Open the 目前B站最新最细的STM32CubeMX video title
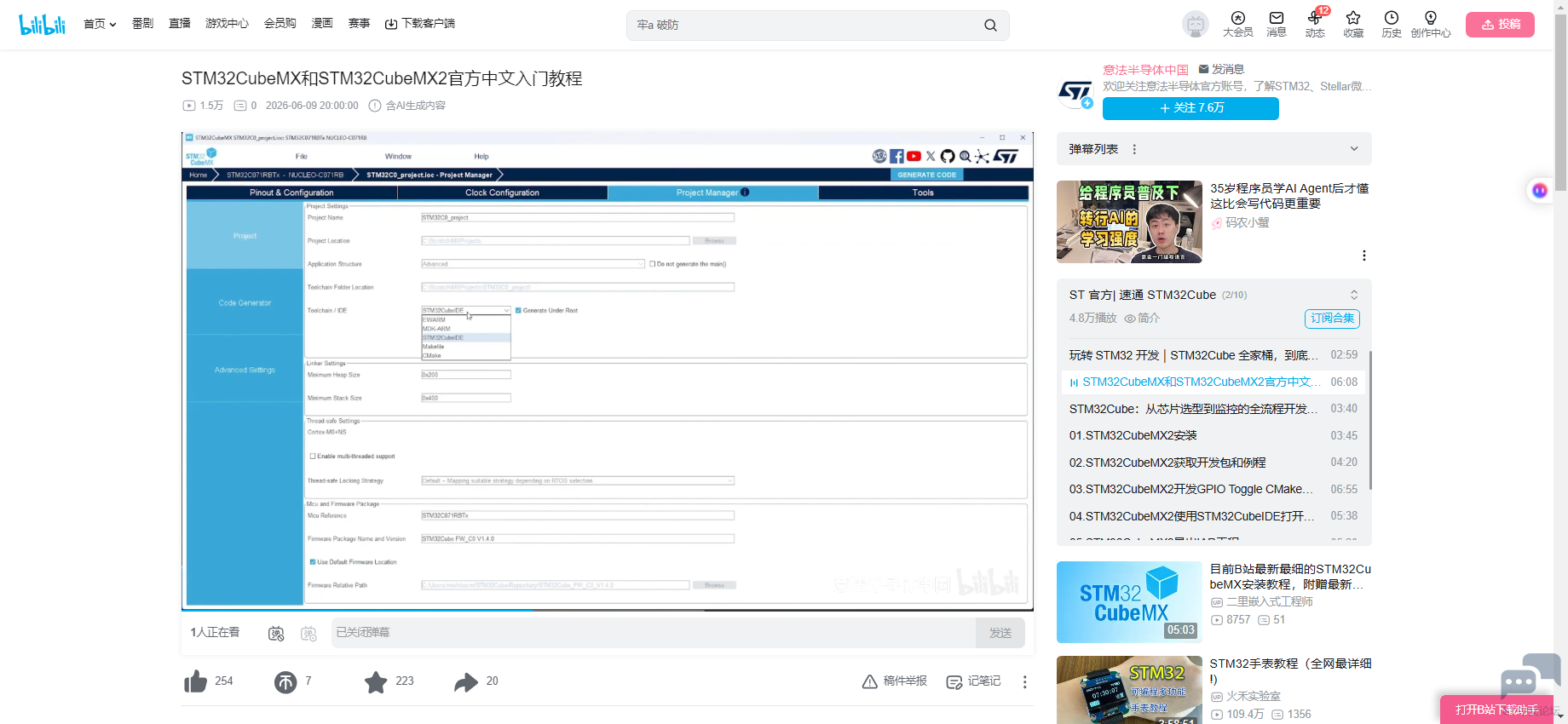 coord(1290,577)
